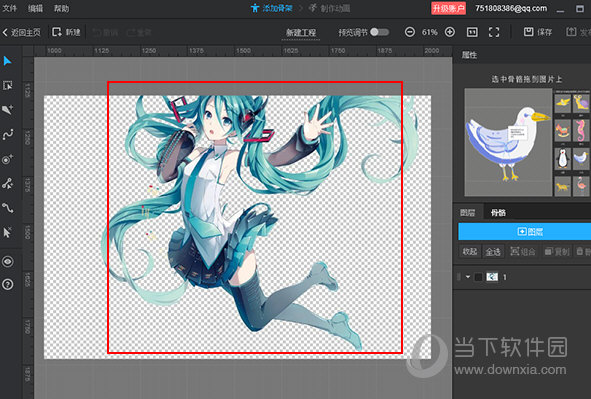Click the 属性 panel header
This screenshot has height=399, width=591.
click(470, 55)
